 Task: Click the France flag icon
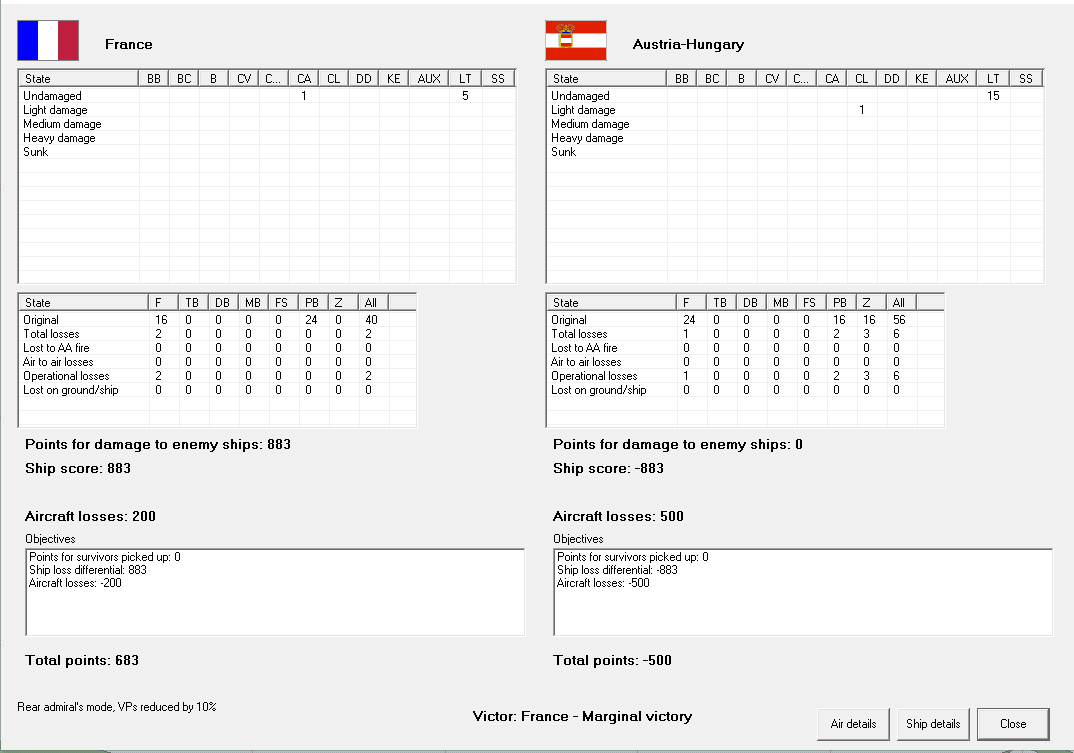point(47,41)
